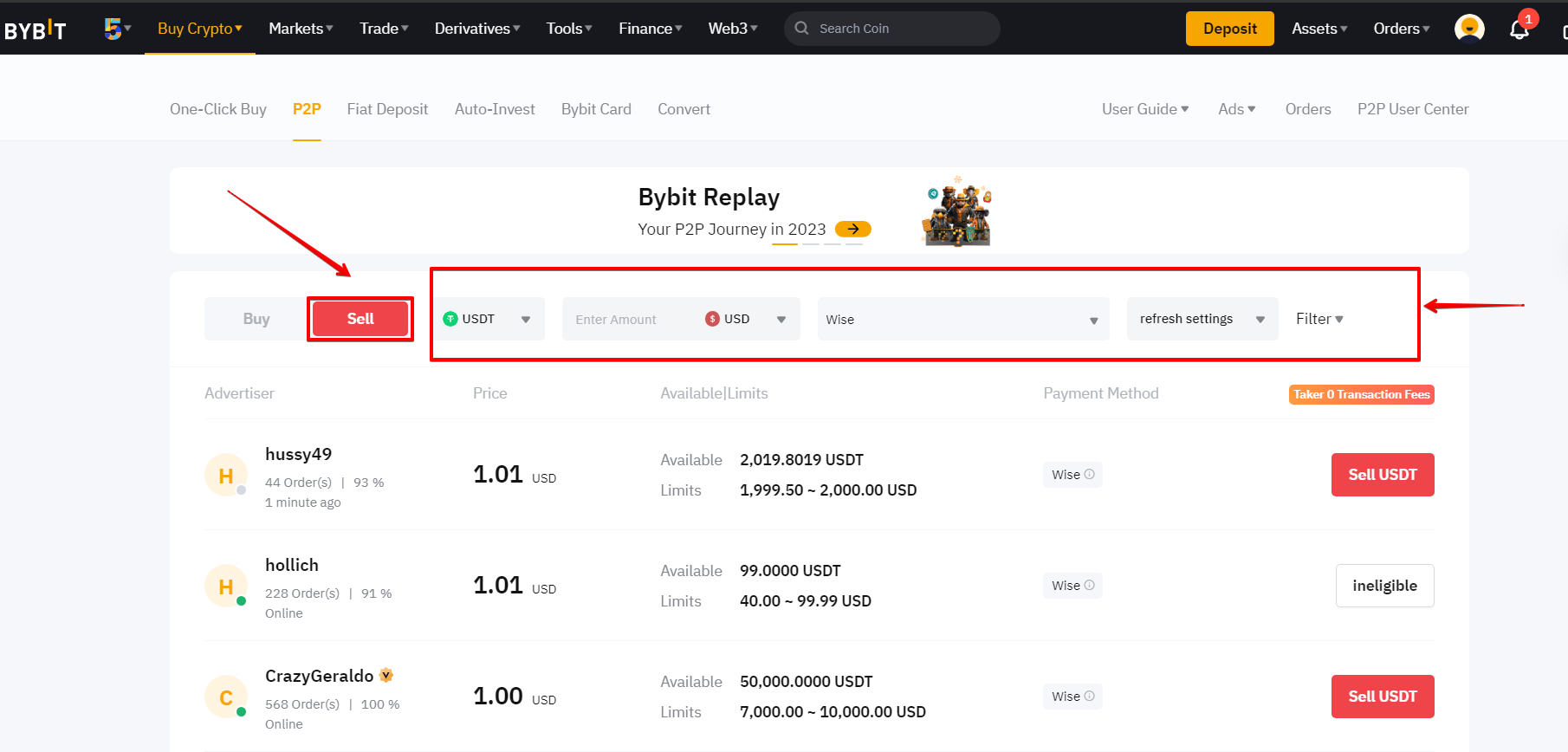The image size is (1568, 752).
Task: Open the refresh settings dropdown
Action: tap(1202, 319)
